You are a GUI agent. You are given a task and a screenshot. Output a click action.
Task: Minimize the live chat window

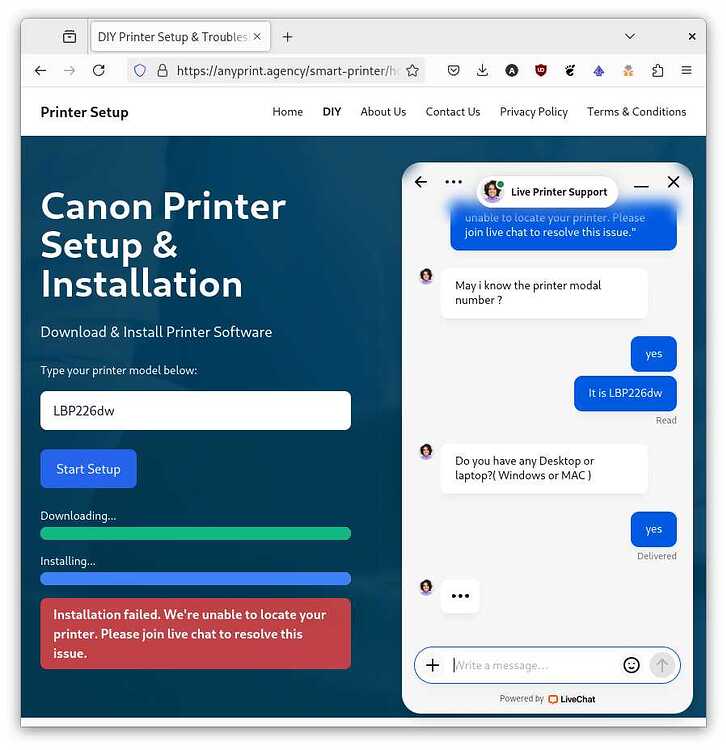[641, 186]
